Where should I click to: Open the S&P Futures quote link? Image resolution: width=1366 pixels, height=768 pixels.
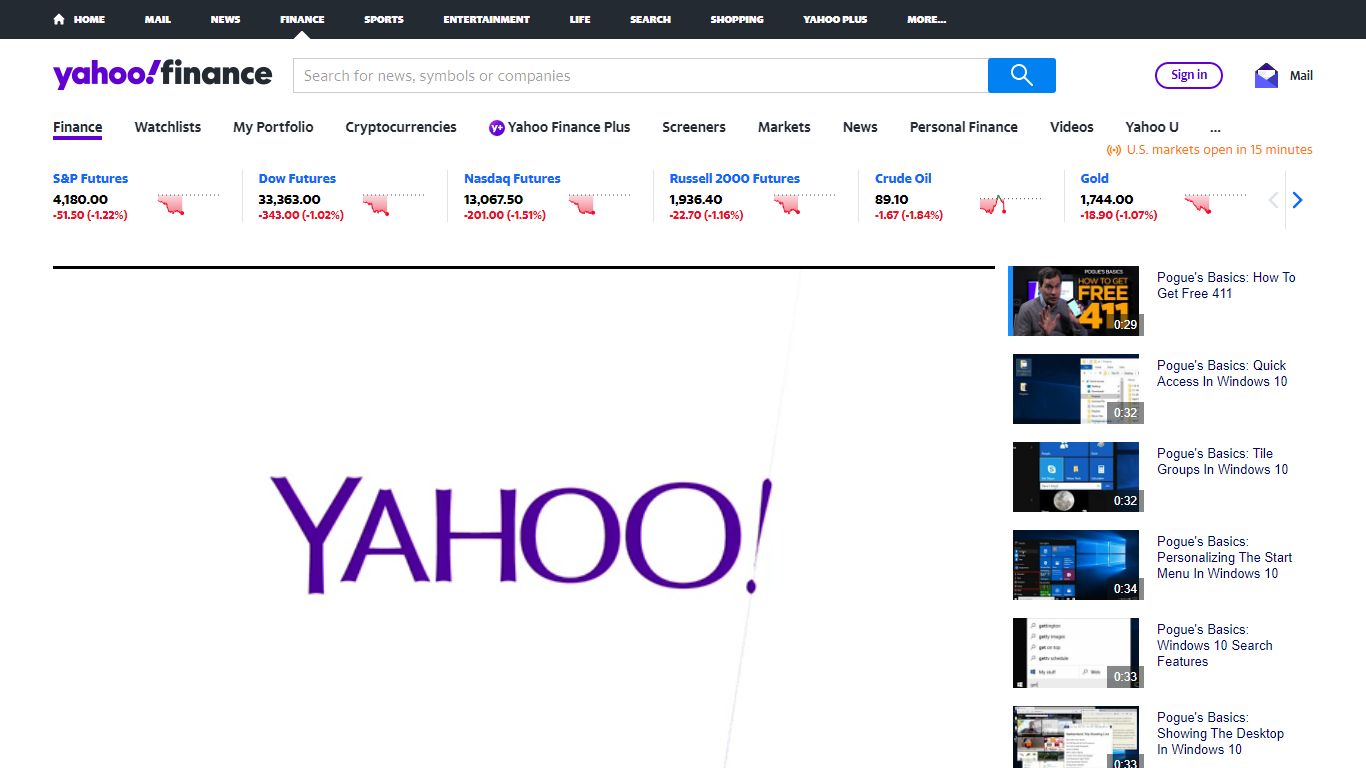[x=91, y=179]
